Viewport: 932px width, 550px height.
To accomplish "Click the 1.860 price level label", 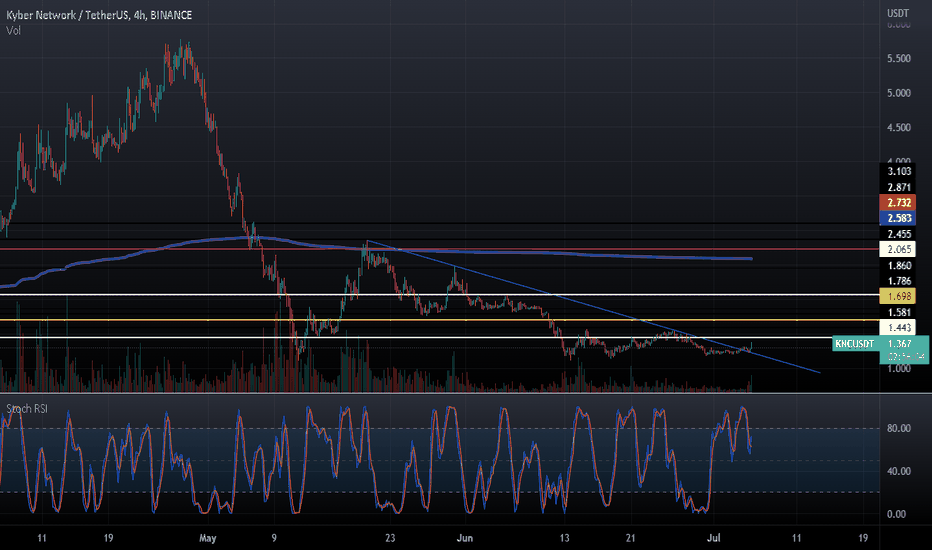I will coord(898,265).
